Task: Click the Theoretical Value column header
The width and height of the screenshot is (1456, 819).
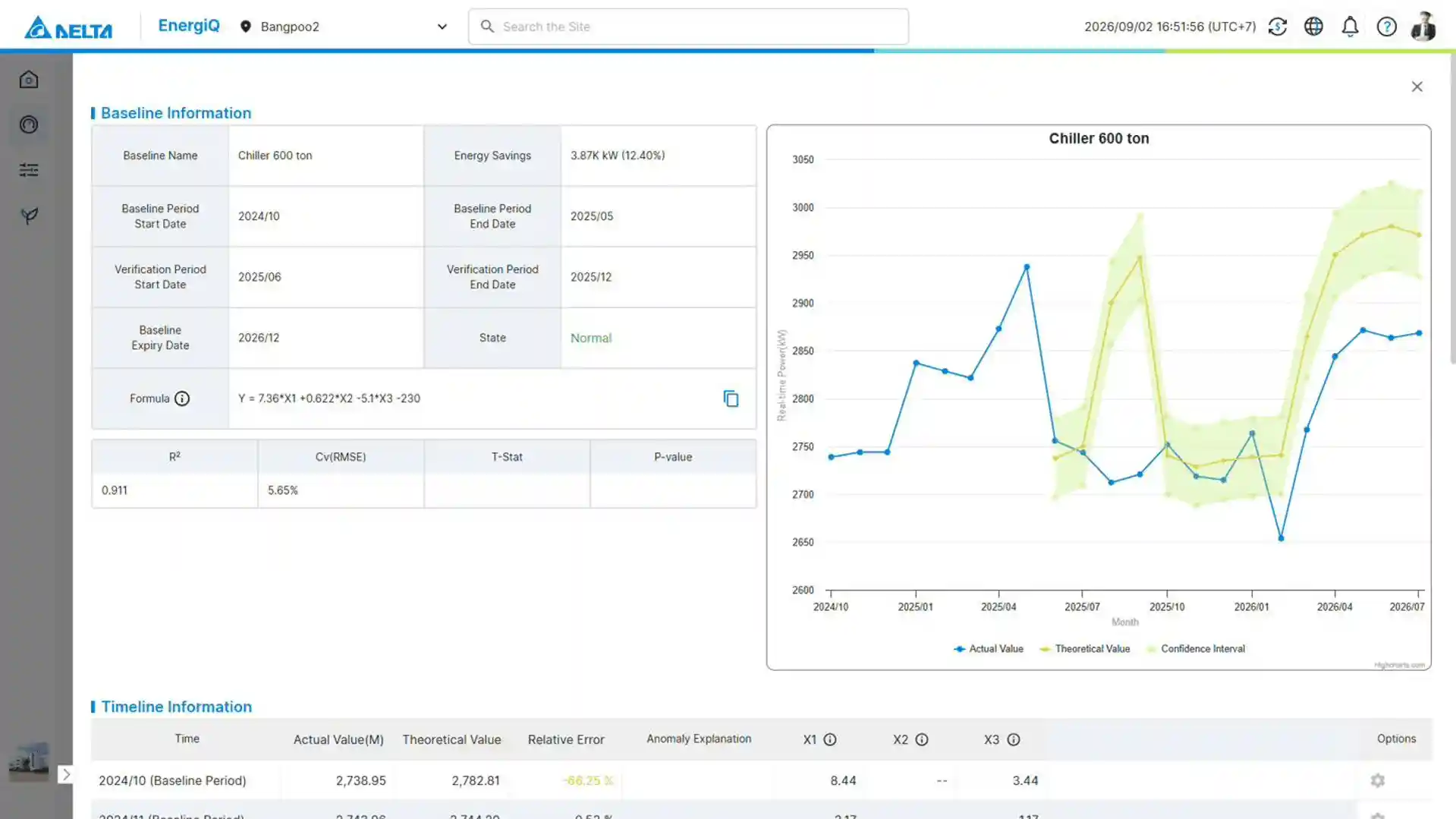Action: click(x=451, y=739)
